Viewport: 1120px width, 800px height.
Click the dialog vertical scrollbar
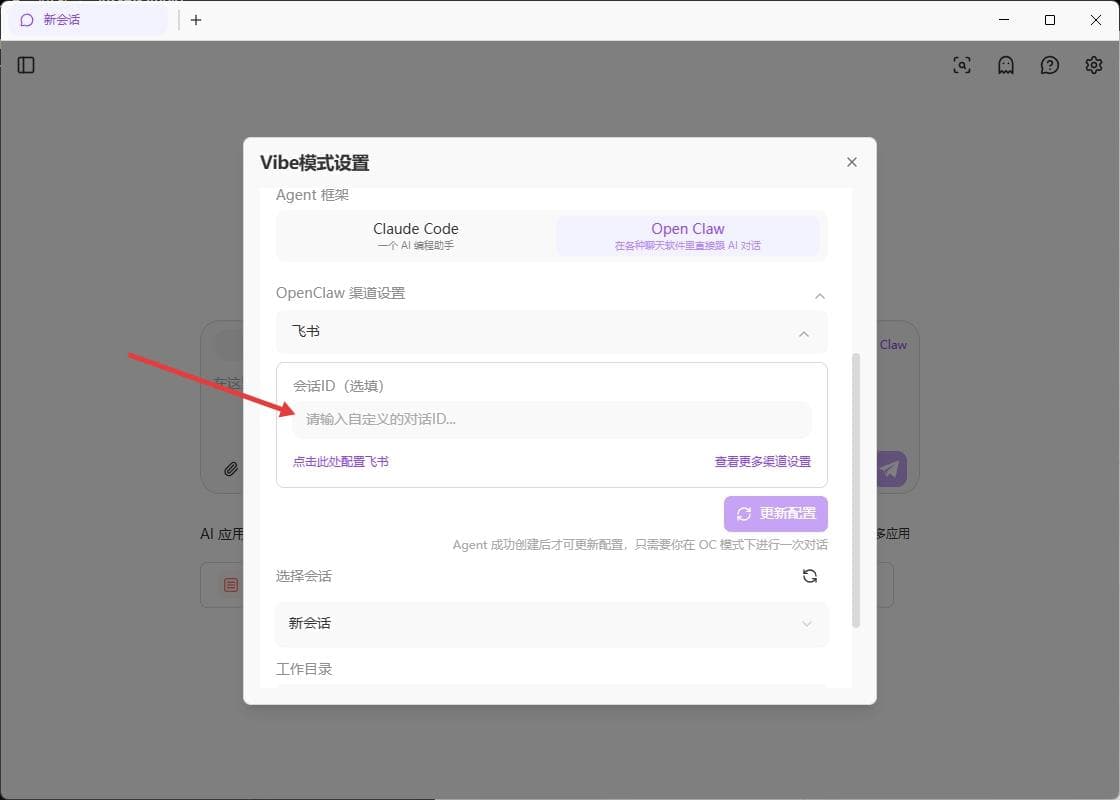point(856,491)
